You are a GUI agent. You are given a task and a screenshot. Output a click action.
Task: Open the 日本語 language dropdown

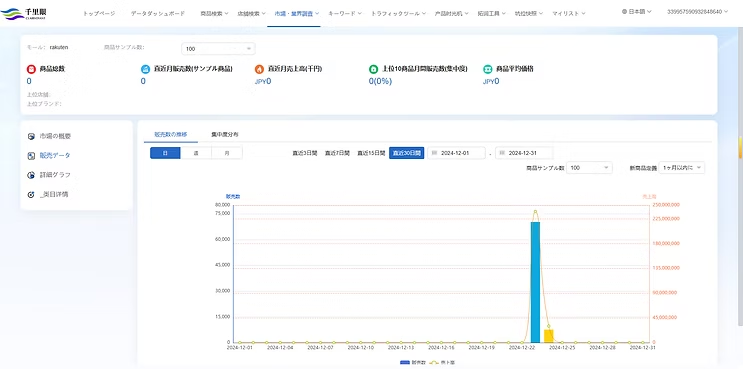coord(636,11)
